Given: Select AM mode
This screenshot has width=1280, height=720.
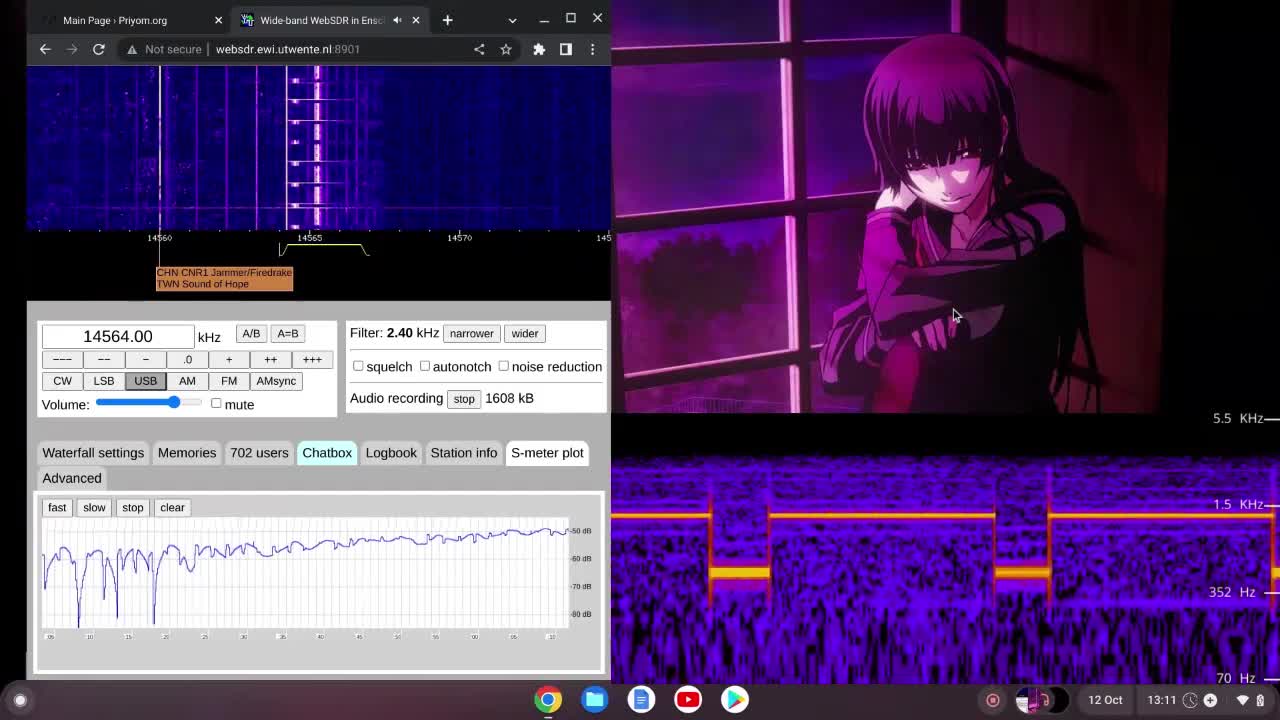Looking at the screenshot, I should (x=187, y=381).
